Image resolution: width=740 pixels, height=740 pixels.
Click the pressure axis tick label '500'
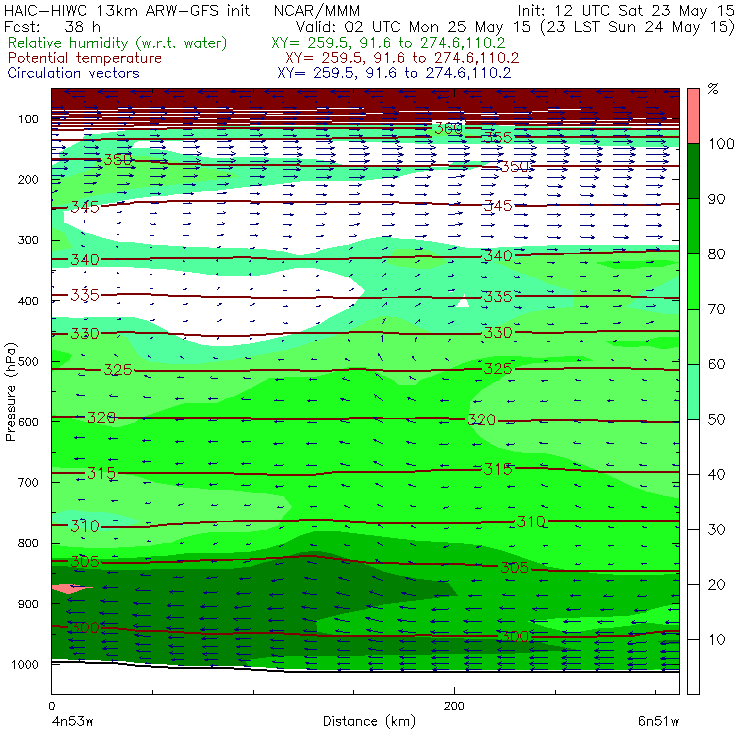coord(28,362)
